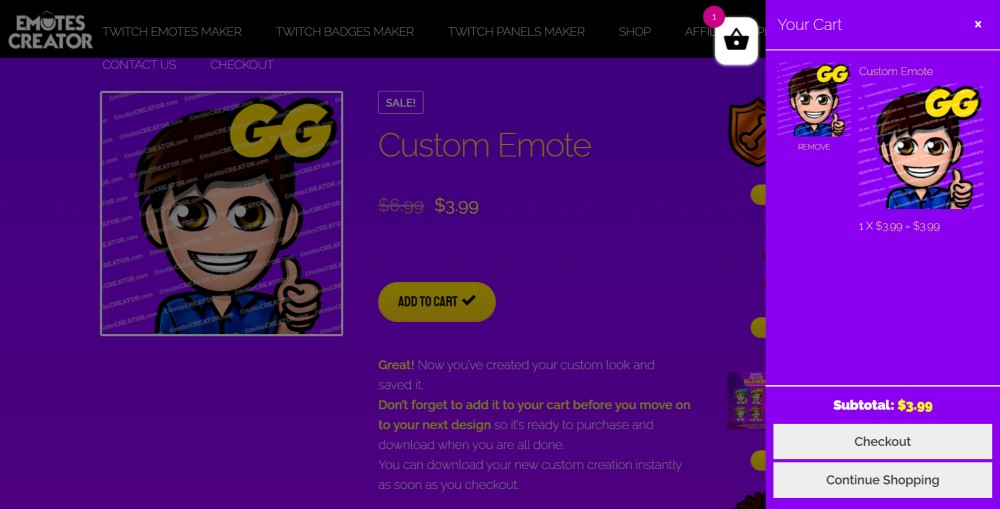This screenshot has height=509, width=1000.
Task: Open small cart thumbnail of emote
Action: click(x=814, y=100)
